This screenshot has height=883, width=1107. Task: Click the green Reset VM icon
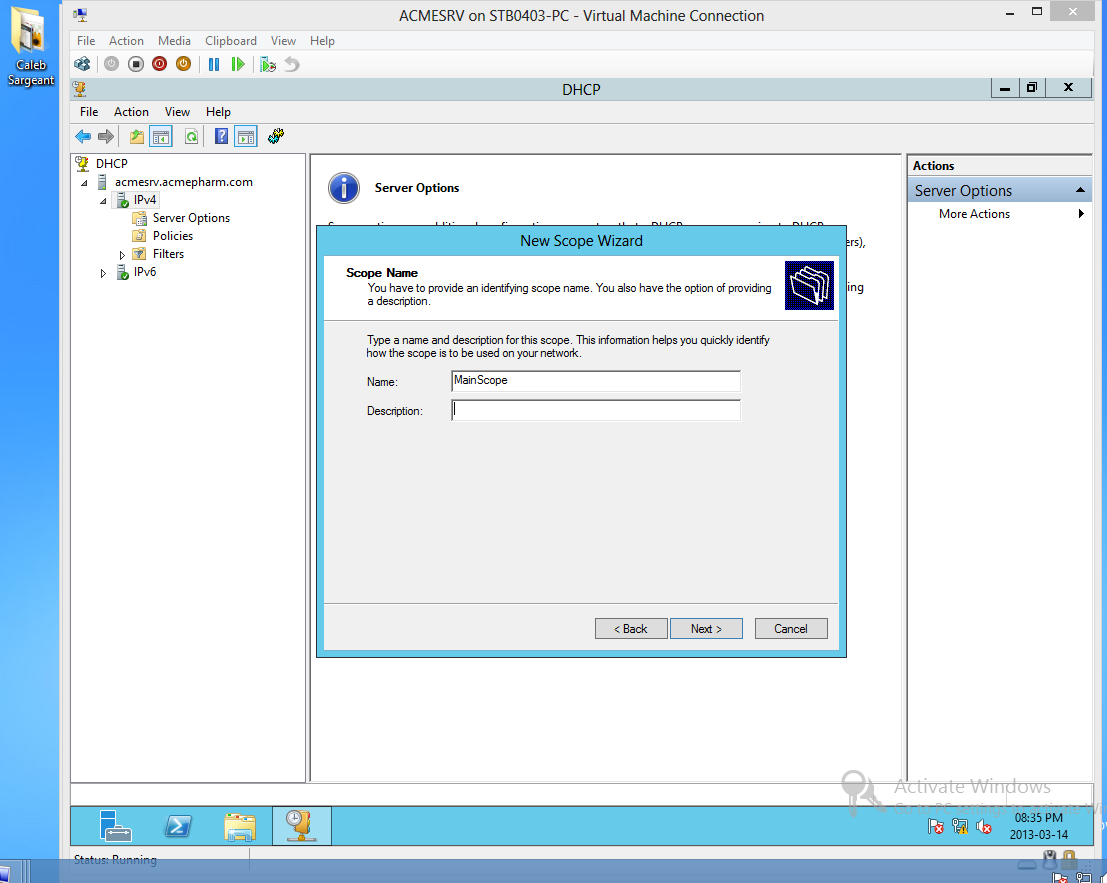point(238,64)
